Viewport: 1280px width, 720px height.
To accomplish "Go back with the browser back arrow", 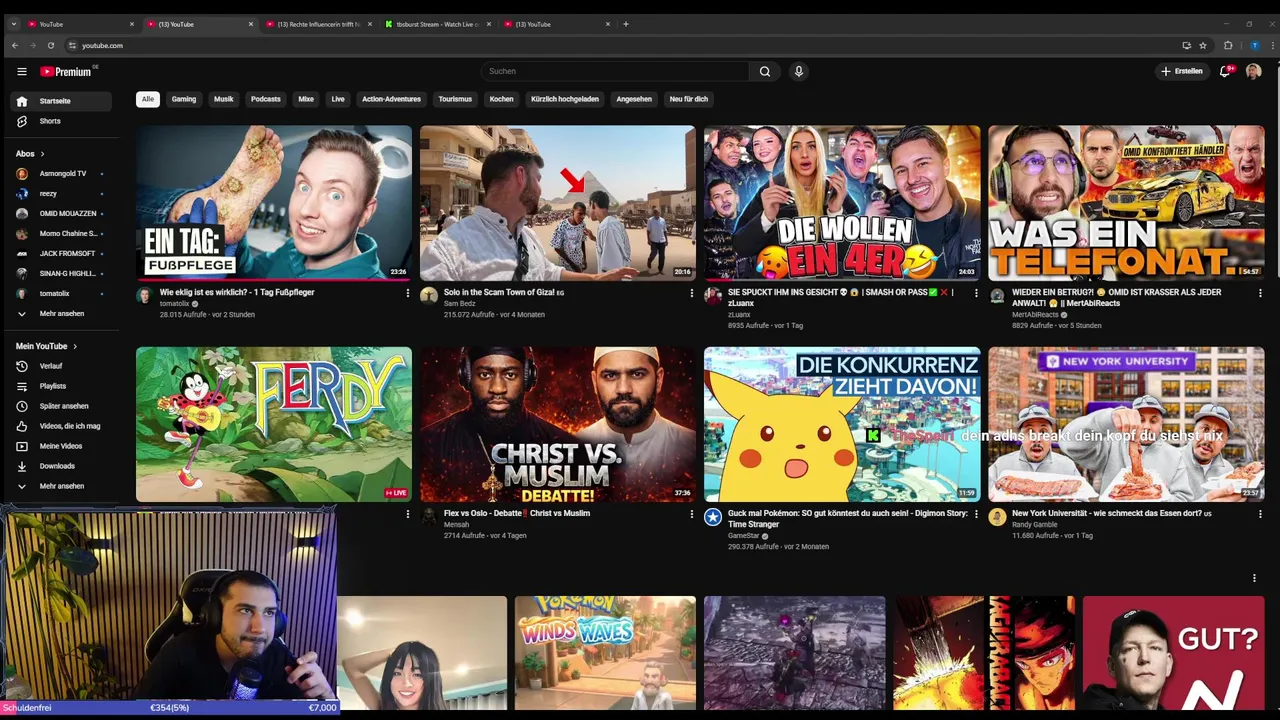I will (14, 45).
